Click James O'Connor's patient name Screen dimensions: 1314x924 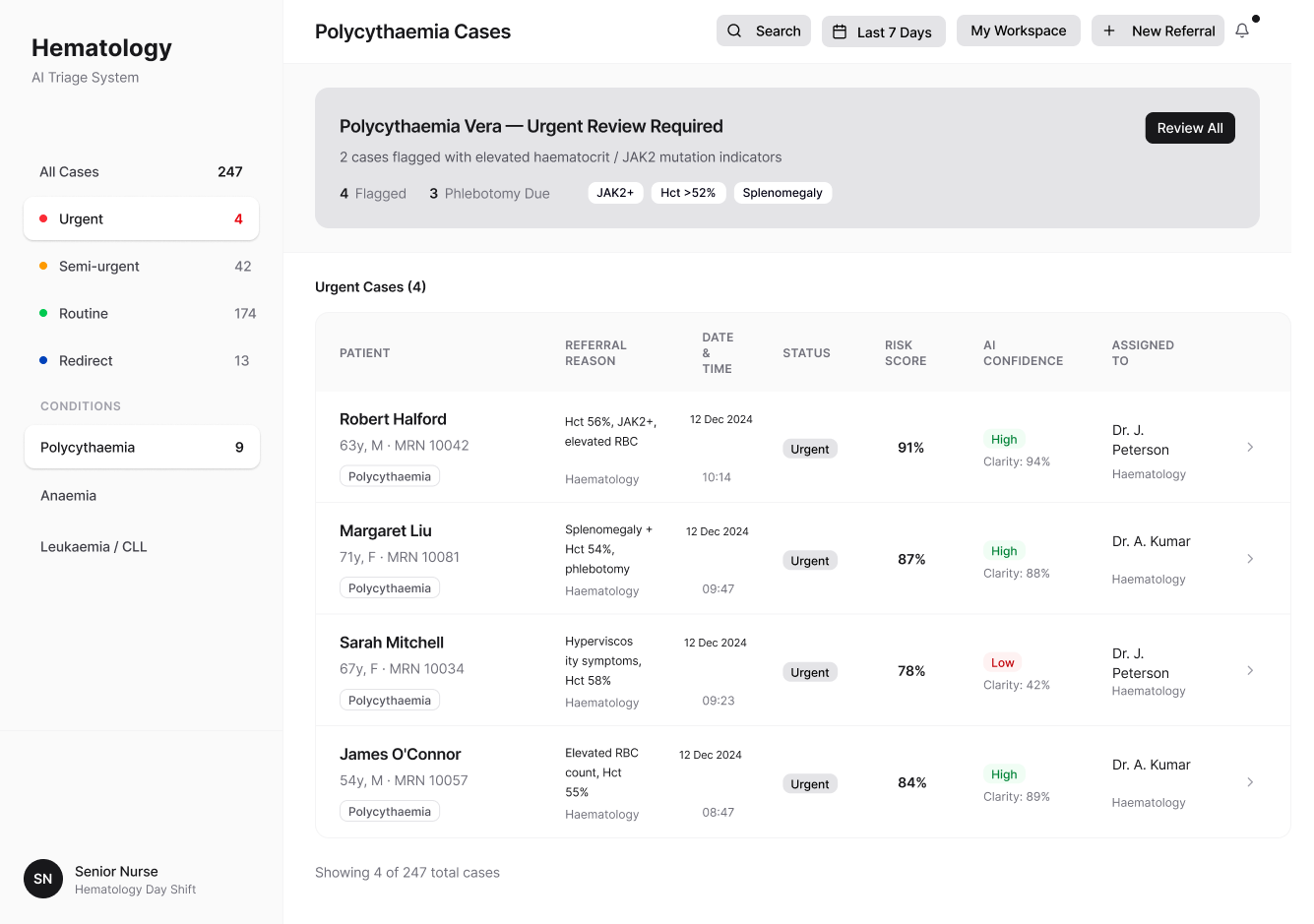coord(401,754)
